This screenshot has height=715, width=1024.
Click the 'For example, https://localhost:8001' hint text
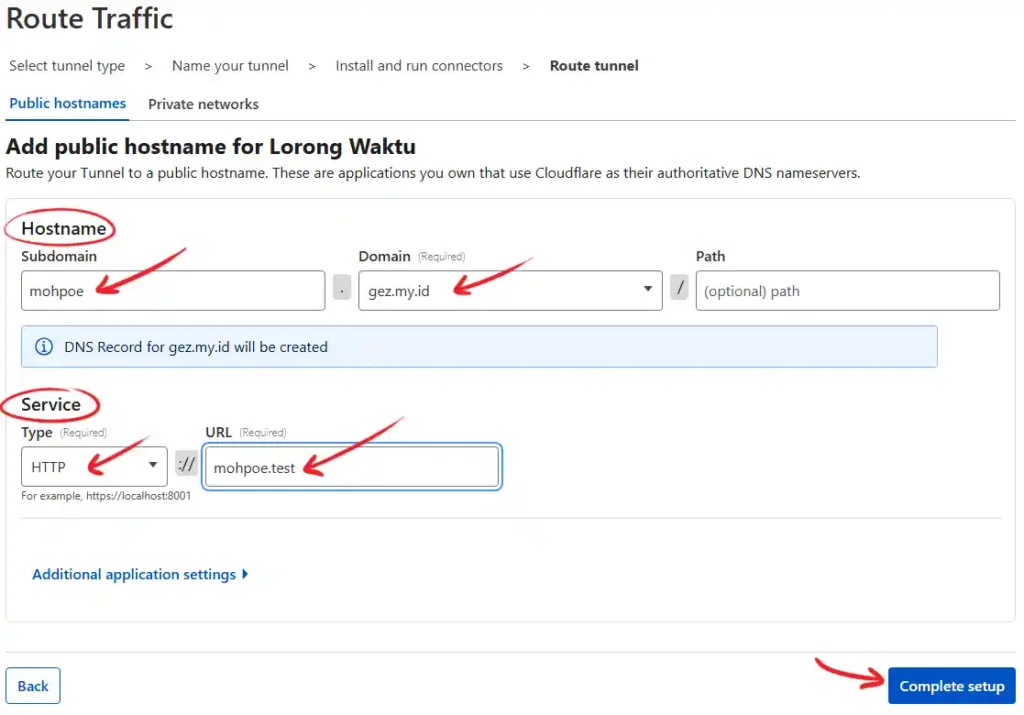click(x=106, y=496)
